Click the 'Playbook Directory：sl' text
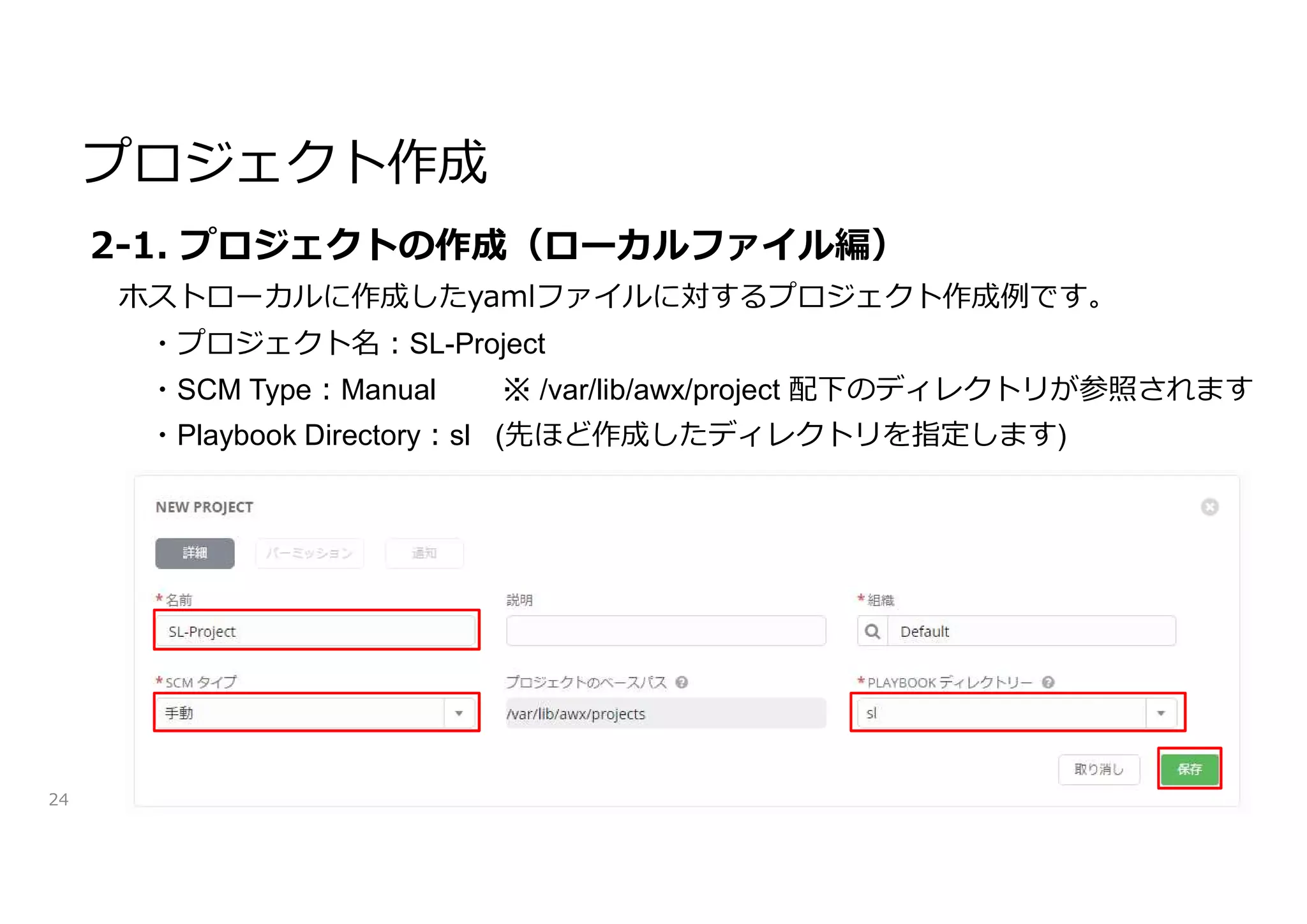This screenshot has height=924, width=1307. [324, 435]
